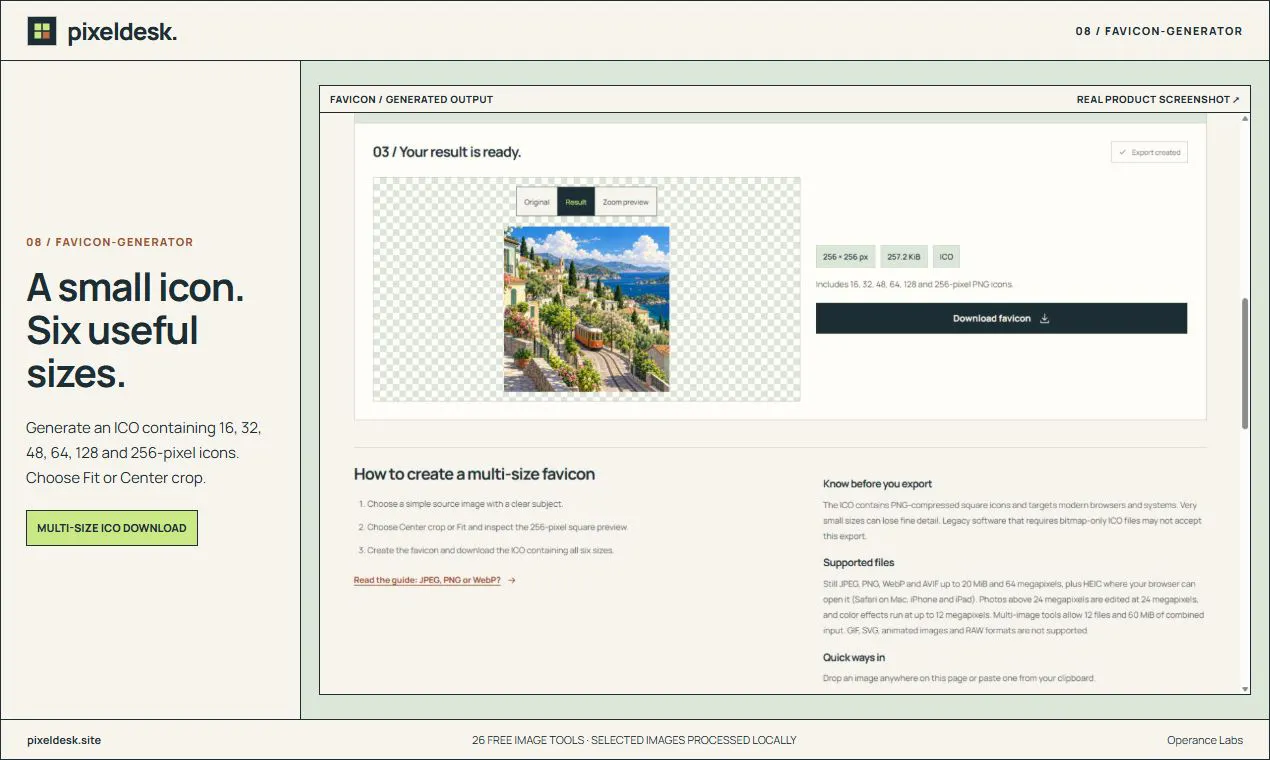Click the pixeldesk green grid logo icon
The image size is (1270, 760).
(x=42, y=31)
